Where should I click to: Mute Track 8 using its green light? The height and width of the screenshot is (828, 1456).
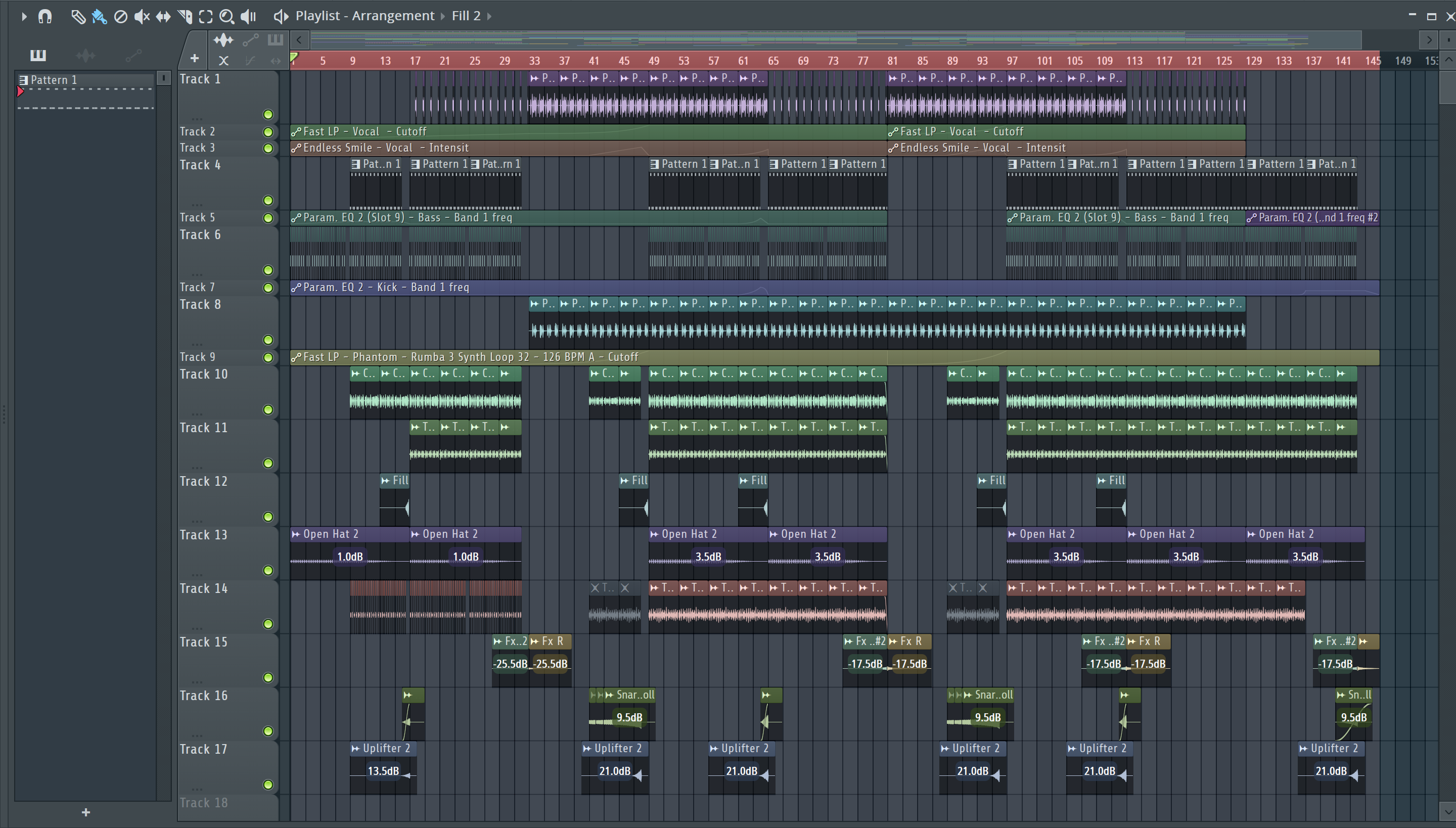coord(268,340)
